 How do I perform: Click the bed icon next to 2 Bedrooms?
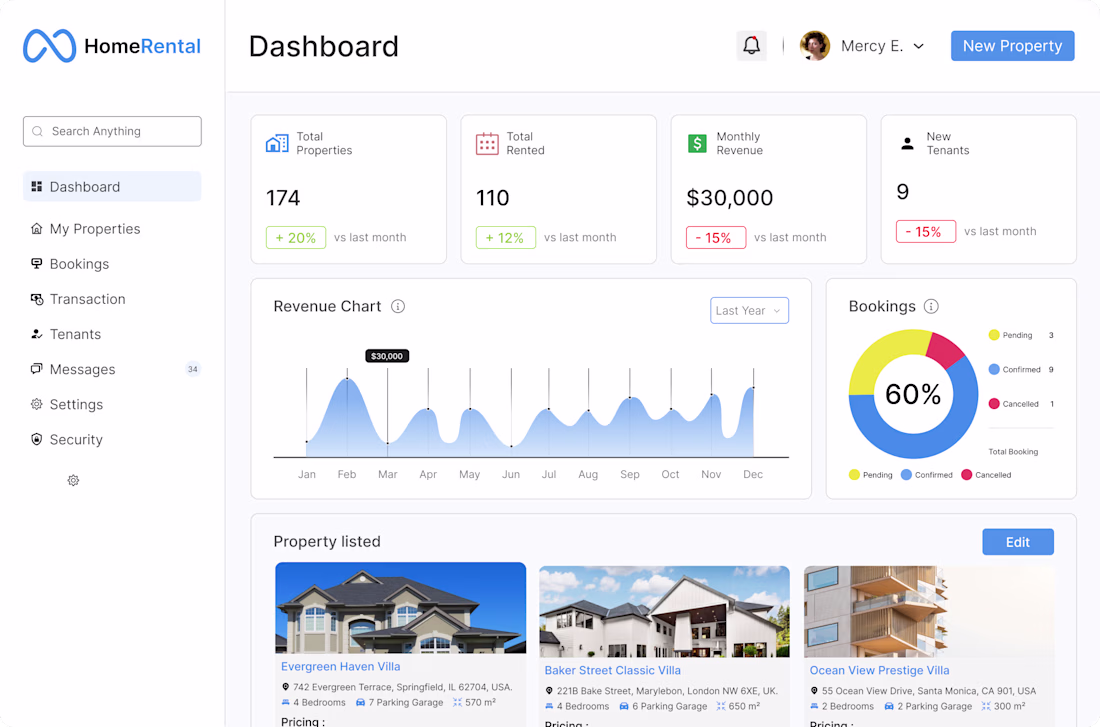[x=814, y=706]
